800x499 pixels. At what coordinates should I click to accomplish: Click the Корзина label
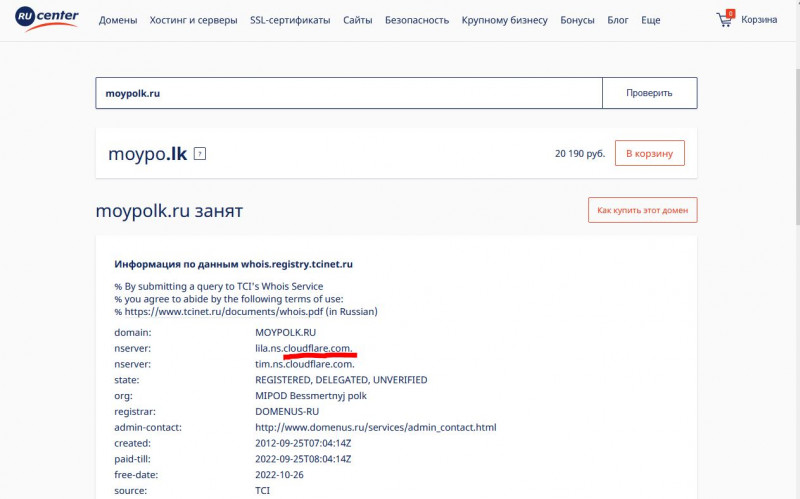pos(759,20)
